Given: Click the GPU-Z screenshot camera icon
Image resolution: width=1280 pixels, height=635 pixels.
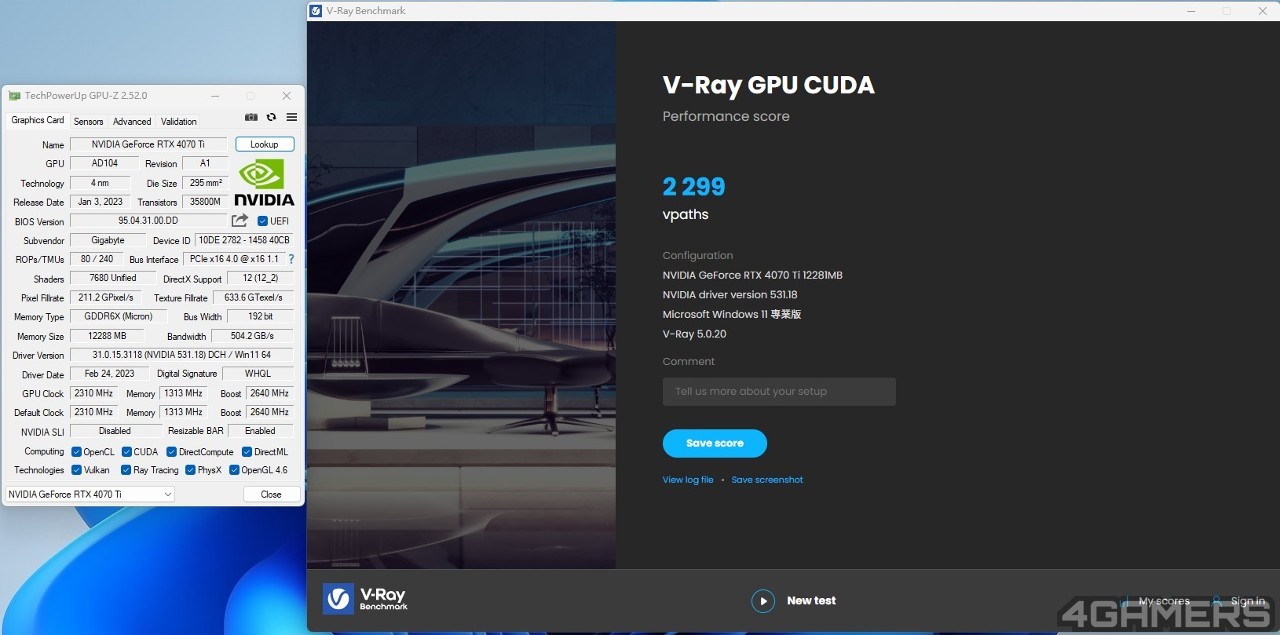Looking at the screenshot, I should 251,117.
